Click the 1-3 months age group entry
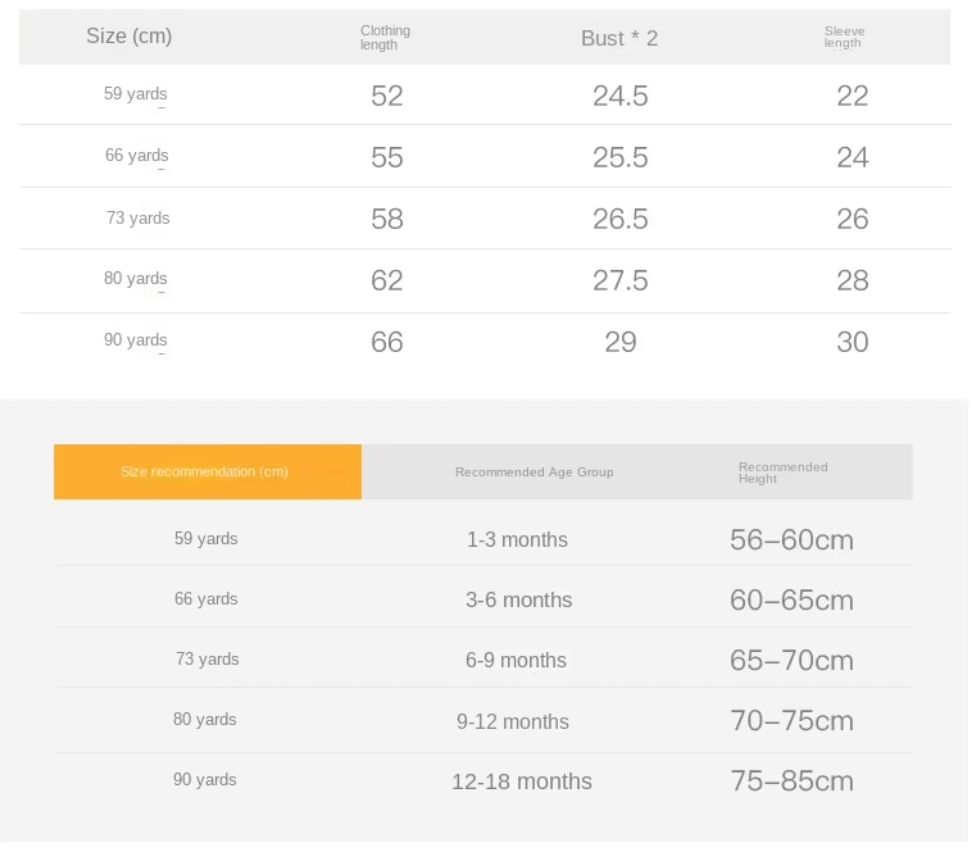The height and width of the screenshot is (848, 972). click(x=517, y=540)
